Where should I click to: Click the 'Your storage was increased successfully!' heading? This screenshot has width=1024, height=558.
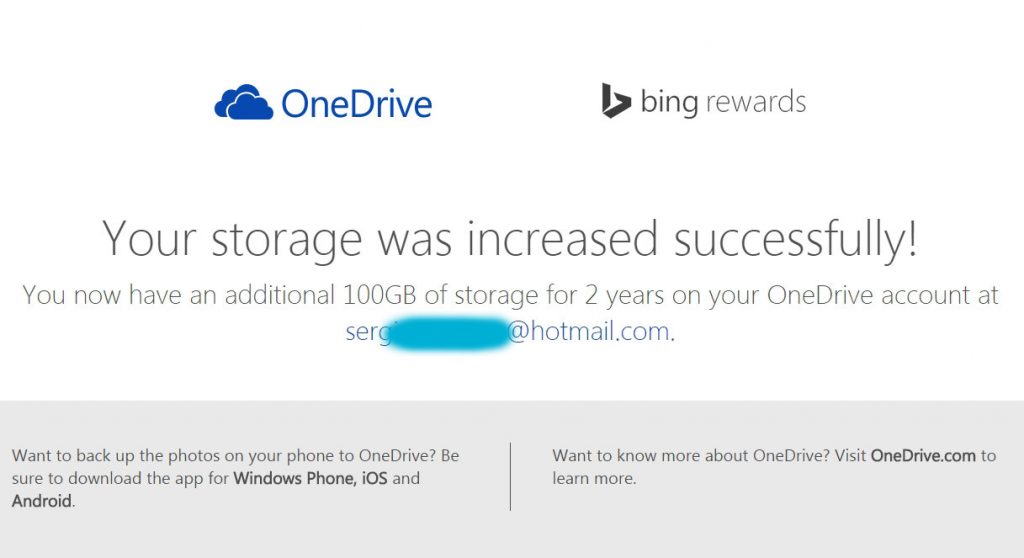[x=510, y=238]
